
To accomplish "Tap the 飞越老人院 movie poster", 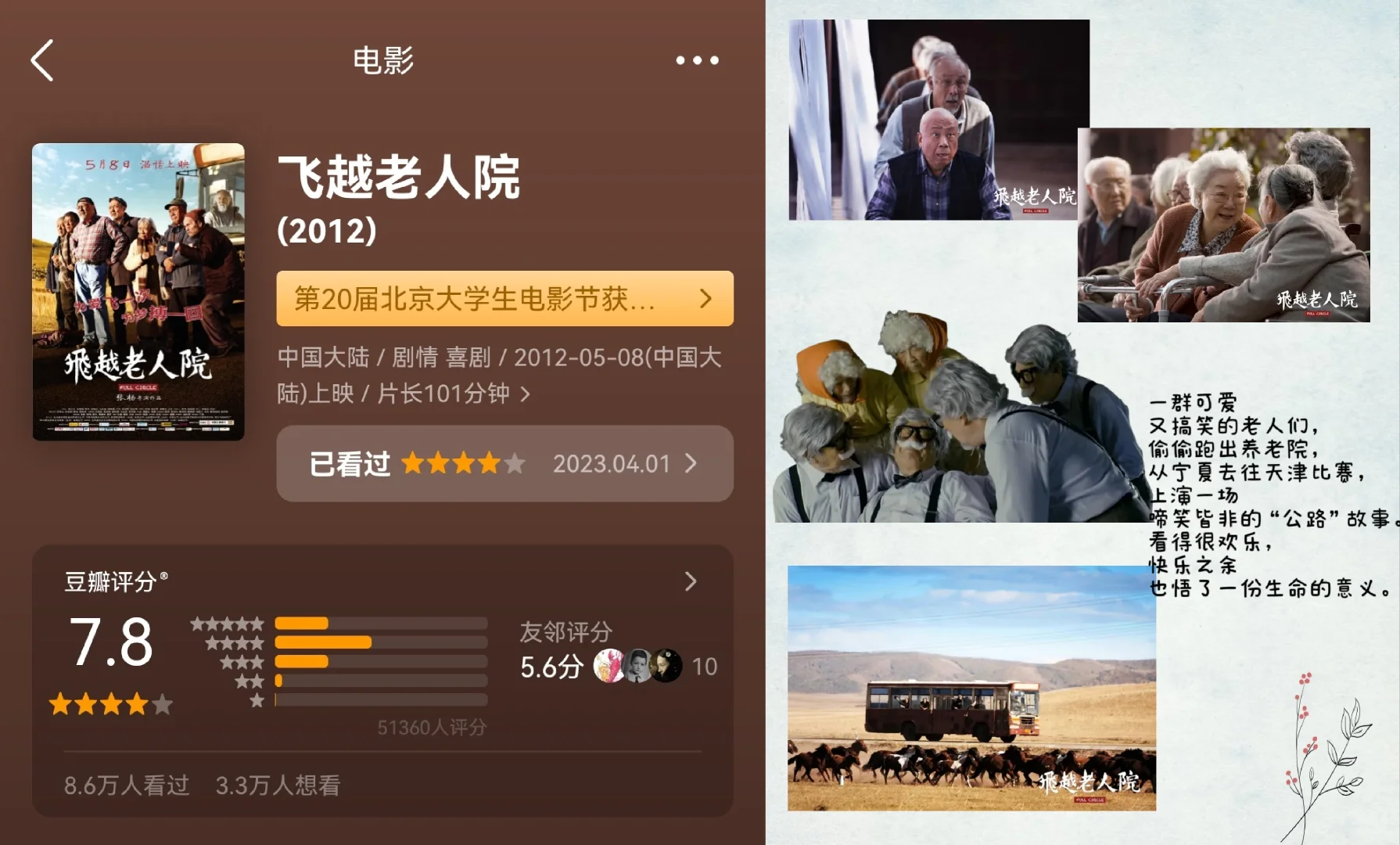I will click(x=138, y=291).
